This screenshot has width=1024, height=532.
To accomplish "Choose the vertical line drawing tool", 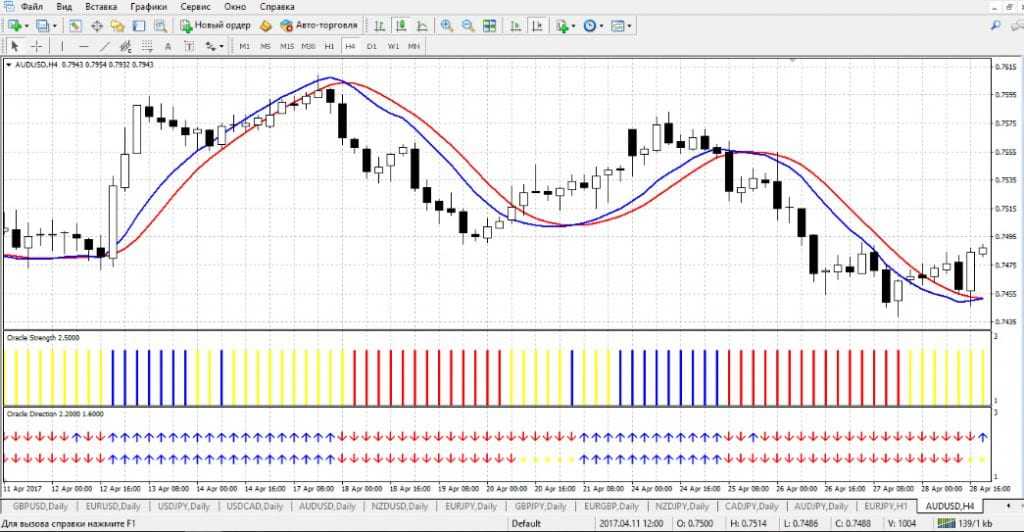I will (x=62, y=46).
